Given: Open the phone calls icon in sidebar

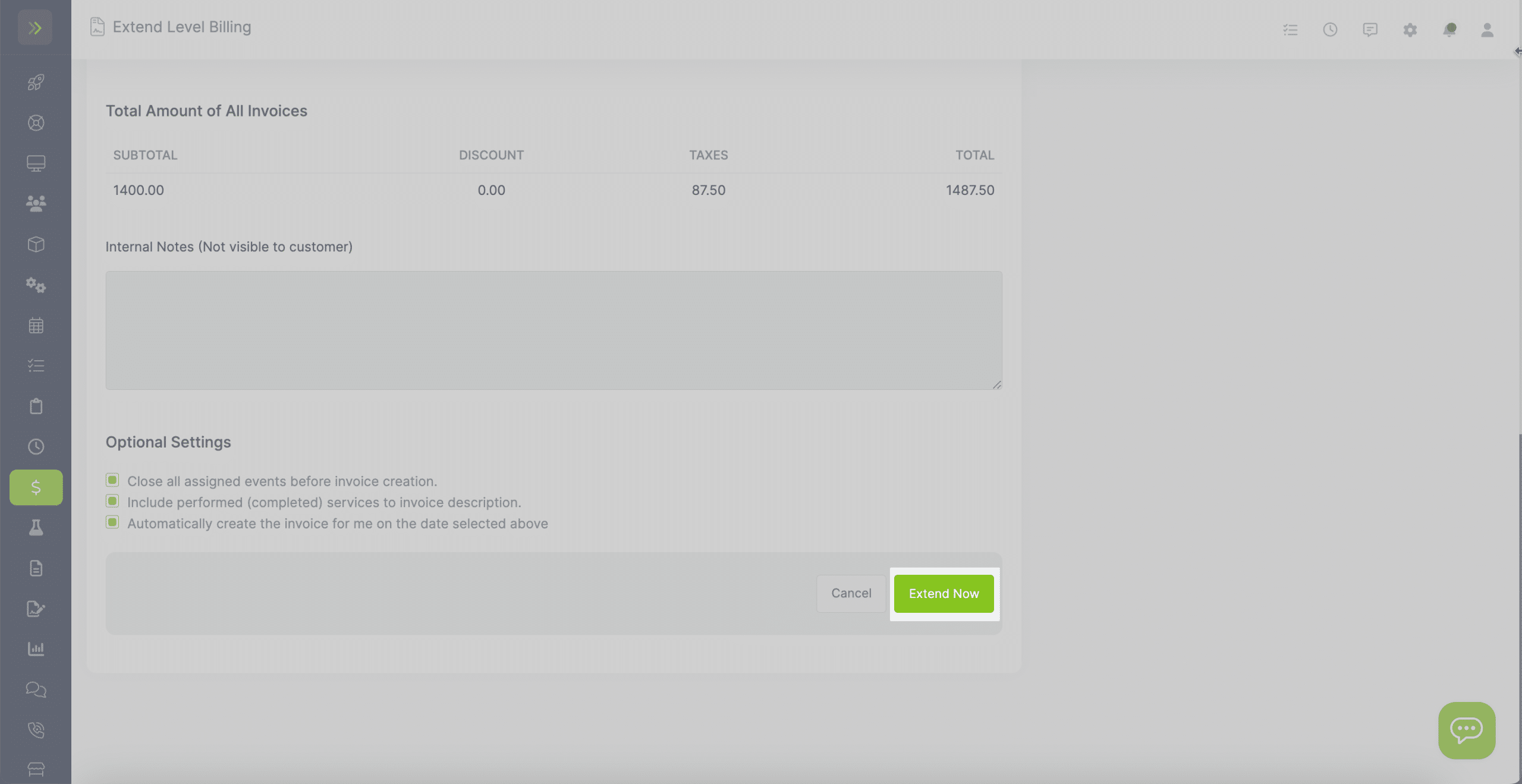Looking at the screenshot, I should tap(36, 730).
